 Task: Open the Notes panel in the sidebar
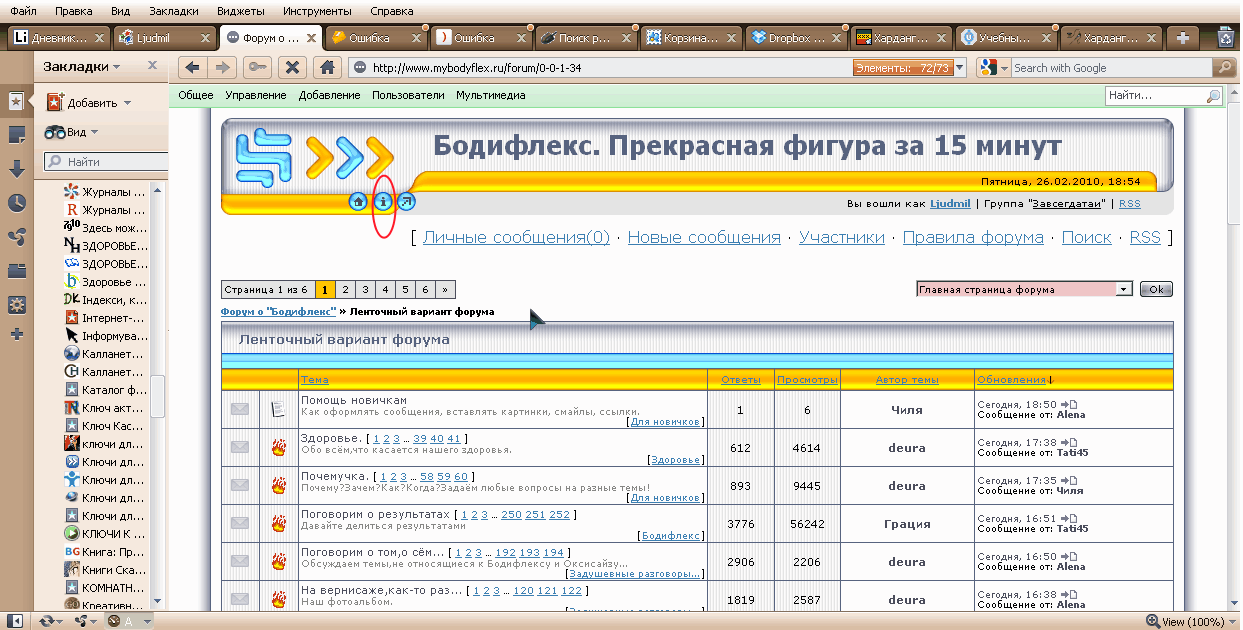tap(17, 135)
